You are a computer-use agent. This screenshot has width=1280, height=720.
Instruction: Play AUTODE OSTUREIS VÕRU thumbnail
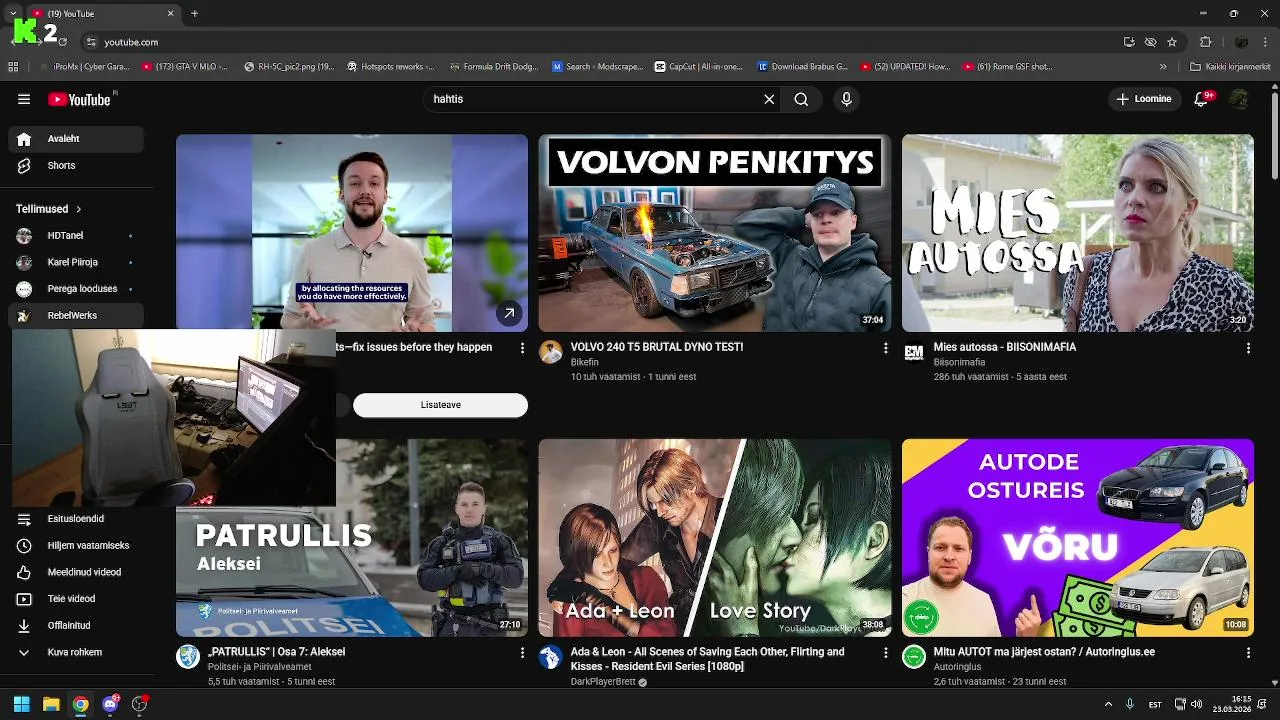(x=1078, y=538)
